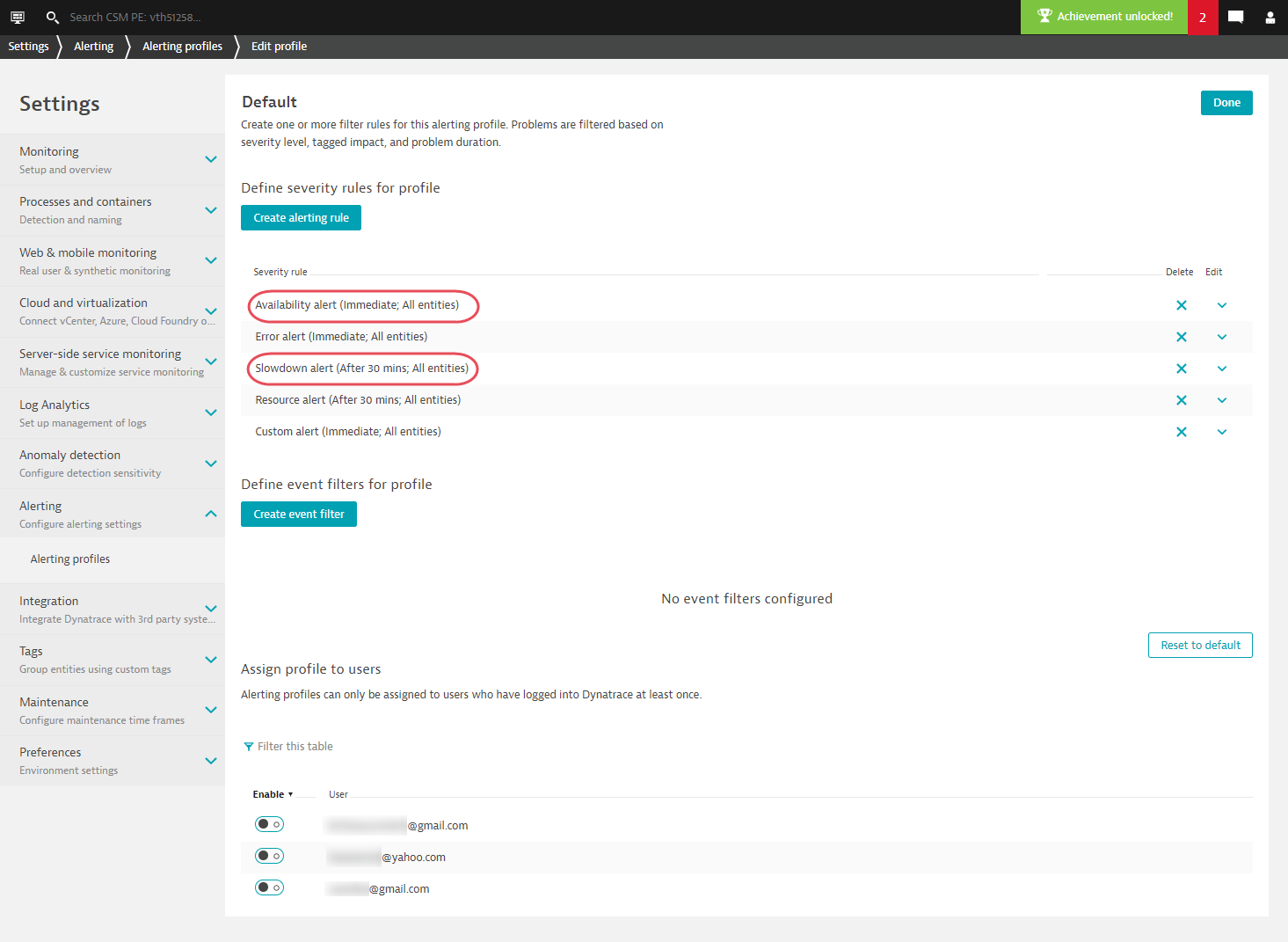Viewport: 1288px width, 942px height.
Task: Open the Dynatrace menu monitor icon
Action: [18, 17]
